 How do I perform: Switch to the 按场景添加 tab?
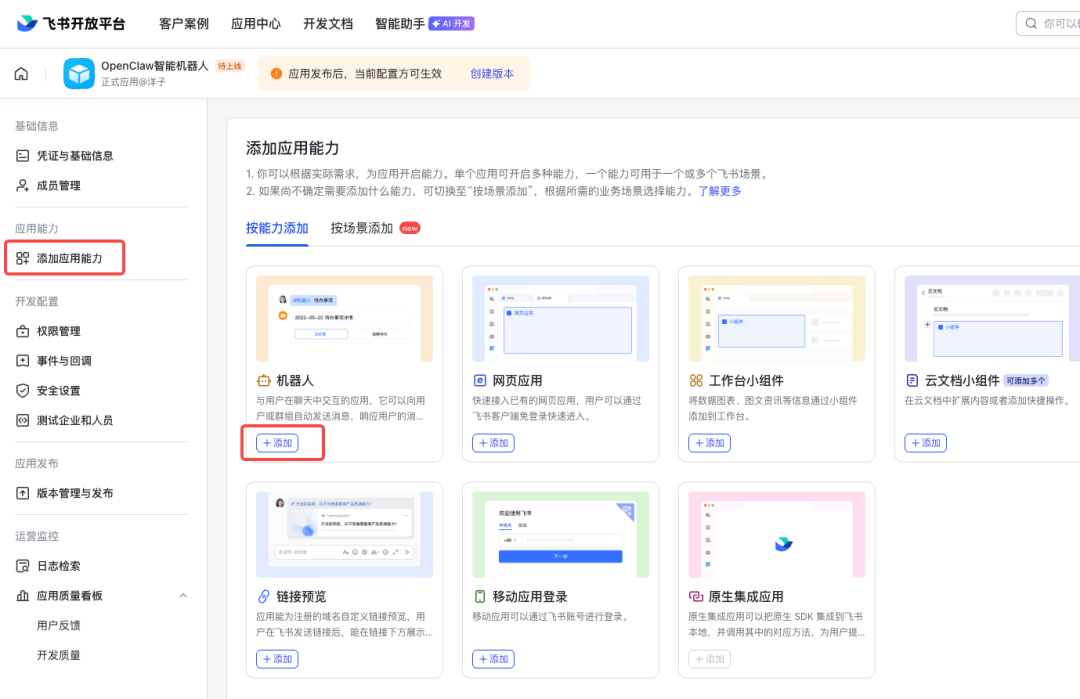pyautogui.click(x=362, y=228)
